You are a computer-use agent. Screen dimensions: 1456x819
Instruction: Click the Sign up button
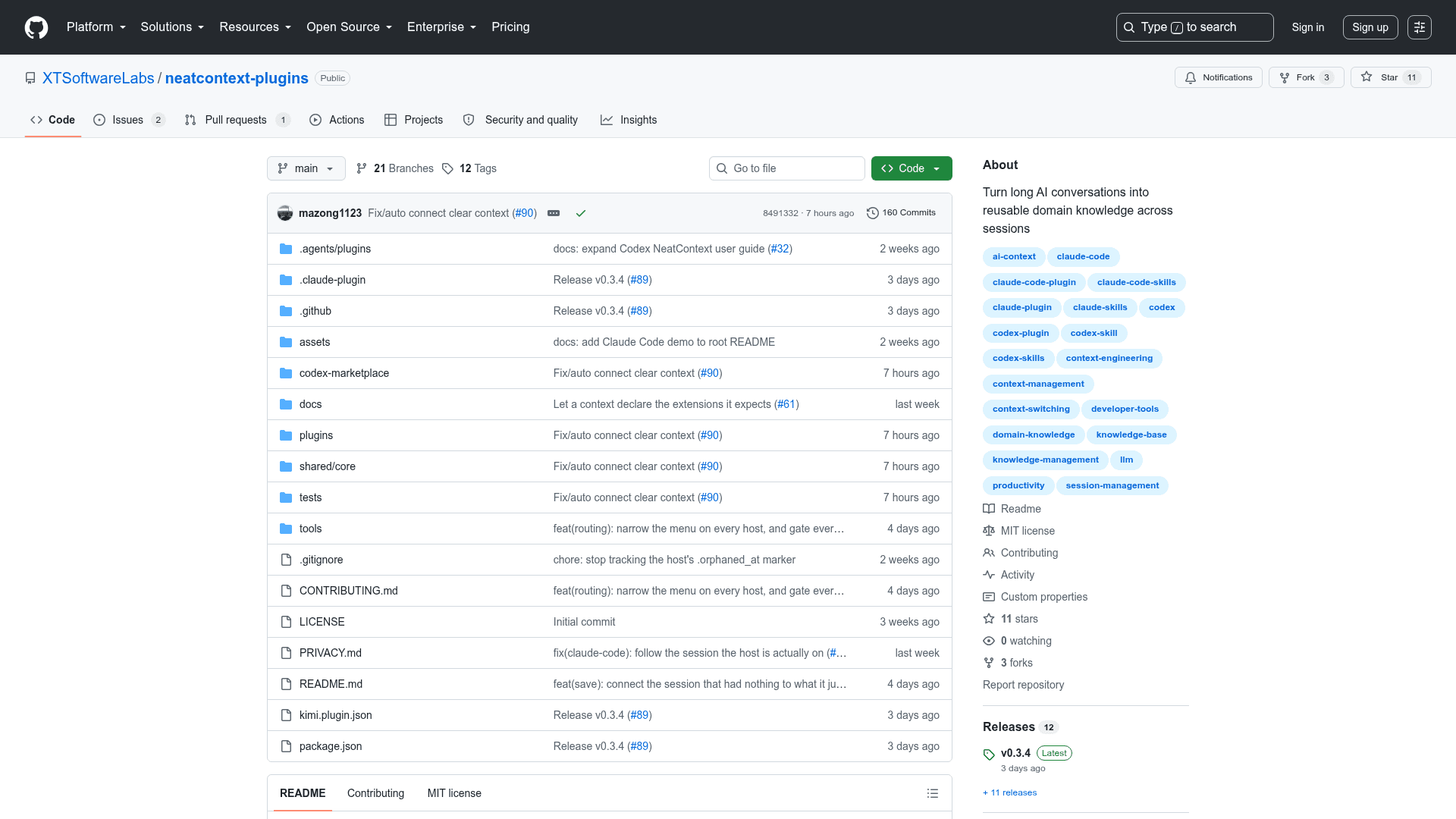1370,27
